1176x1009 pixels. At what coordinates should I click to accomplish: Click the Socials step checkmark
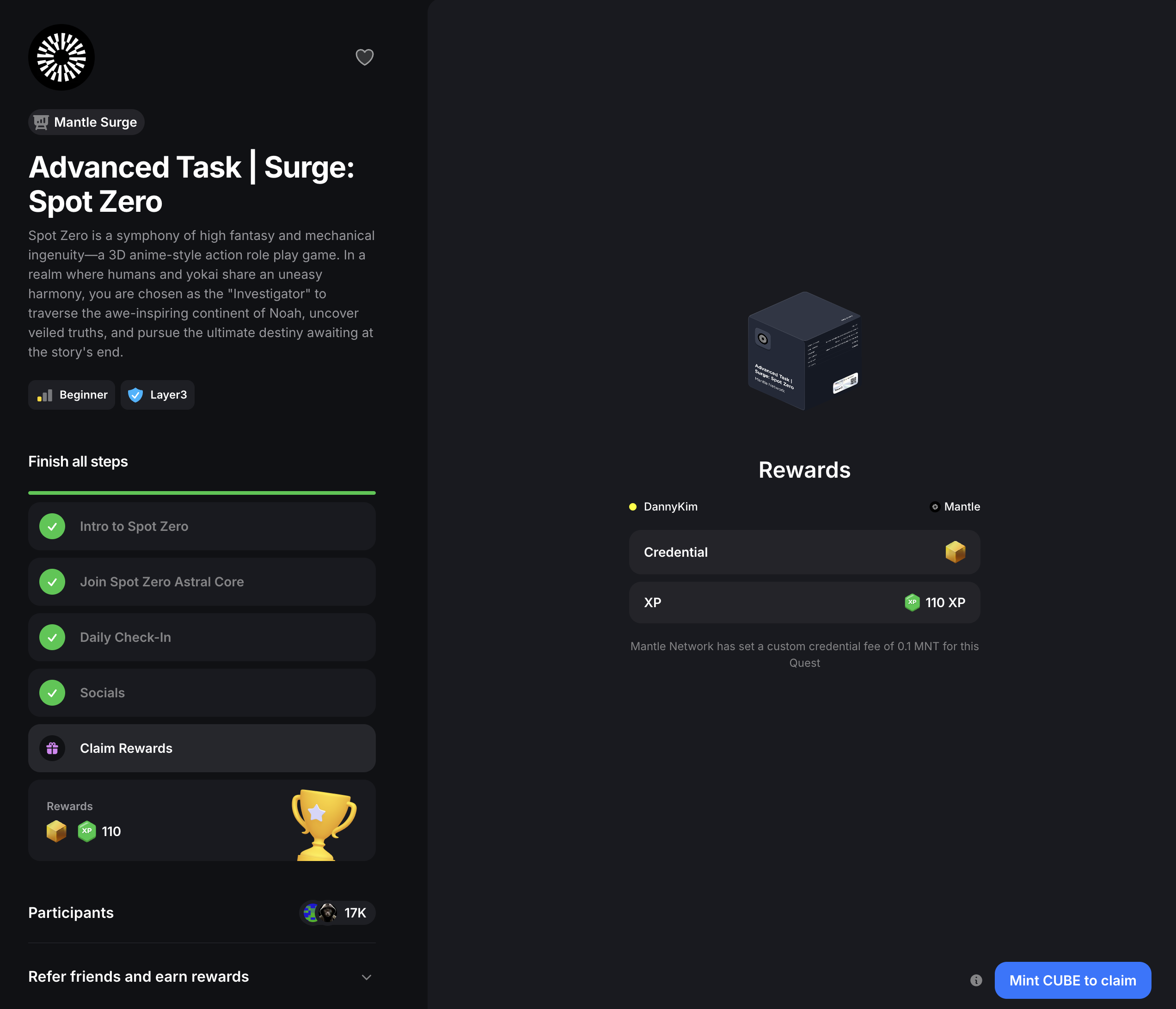pyautogui.click(x=52, y=693)
